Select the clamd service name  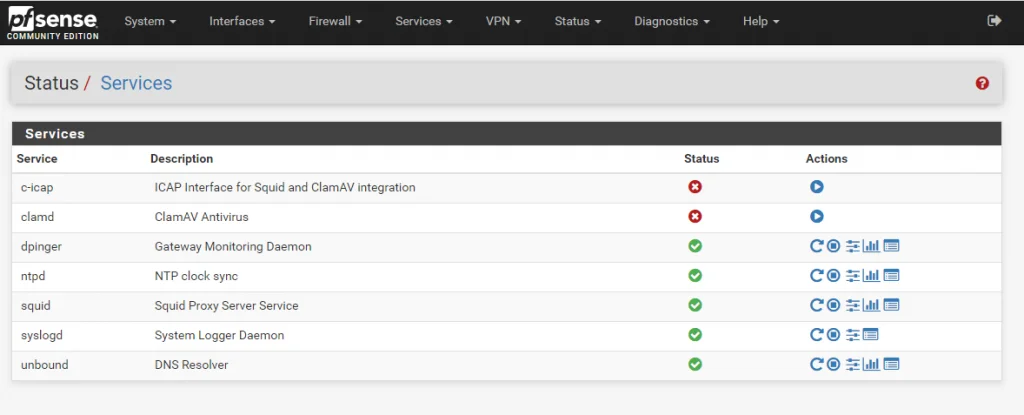(x=36, y=216)
